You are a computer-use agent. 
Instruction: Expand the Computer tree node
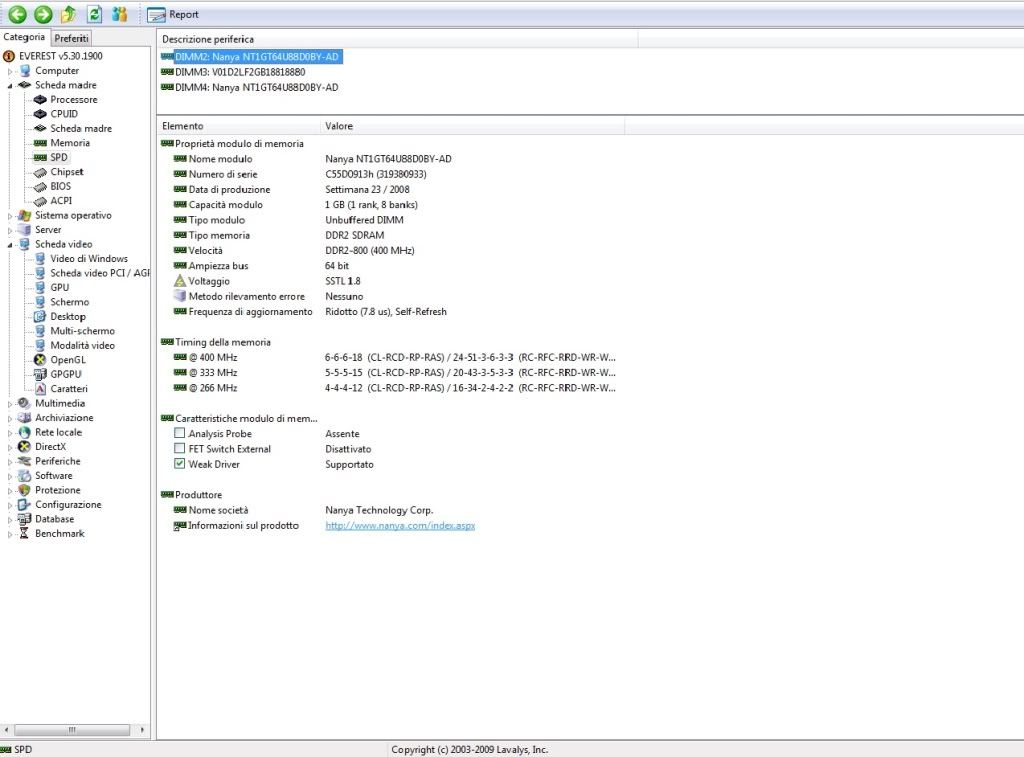10,71
